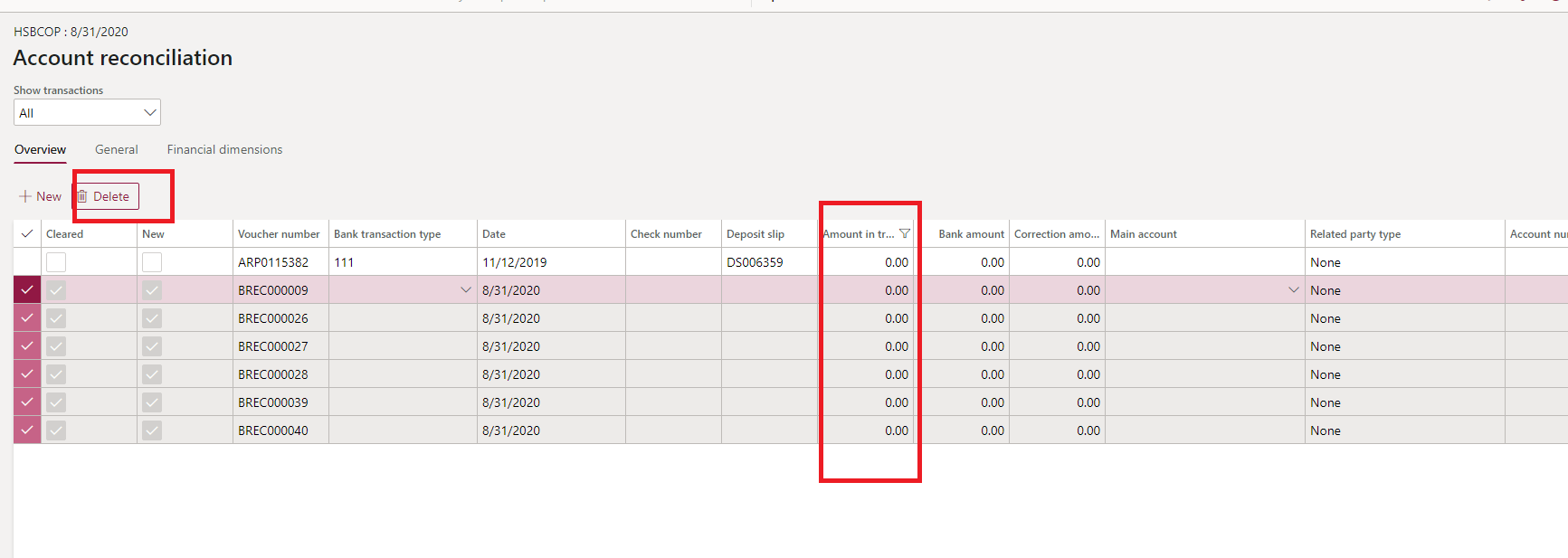
Task: Toggle Cleared checkbox for BREC000026
Action: point(56,318)
